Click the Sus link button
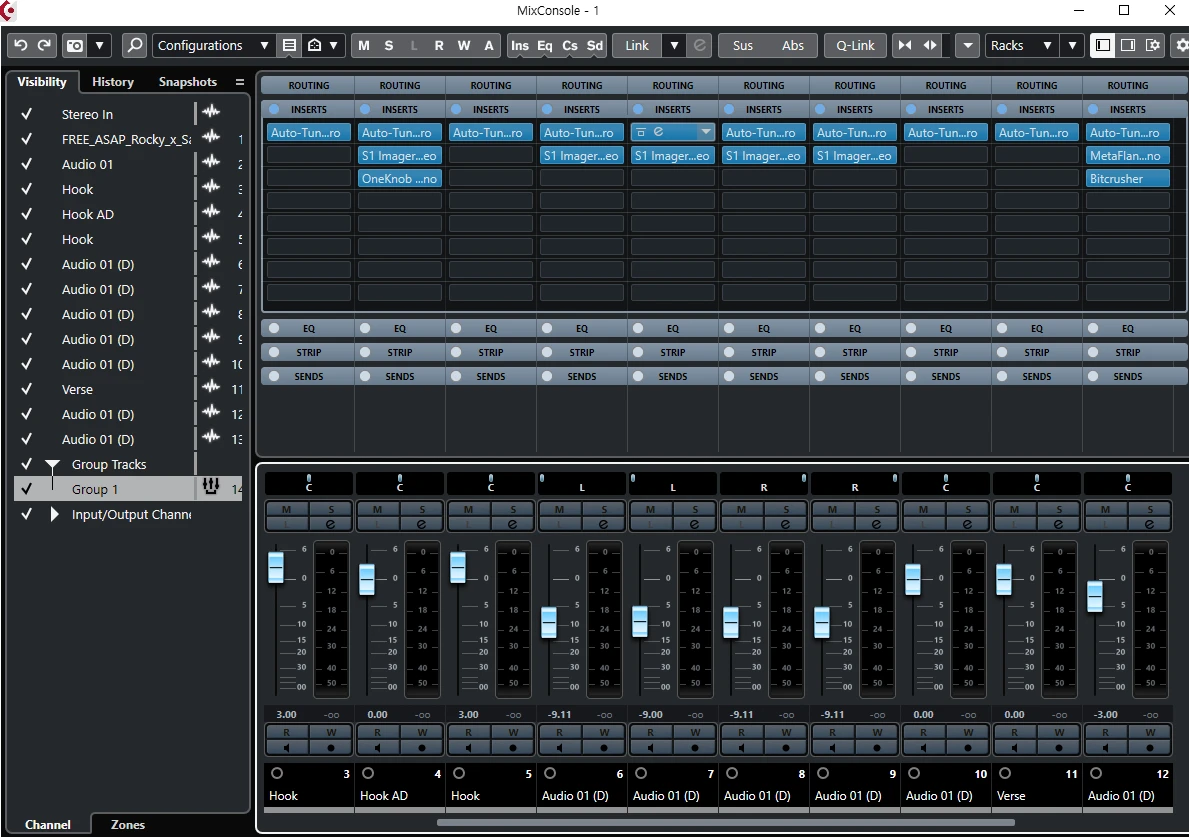 [x=743, y=45]
